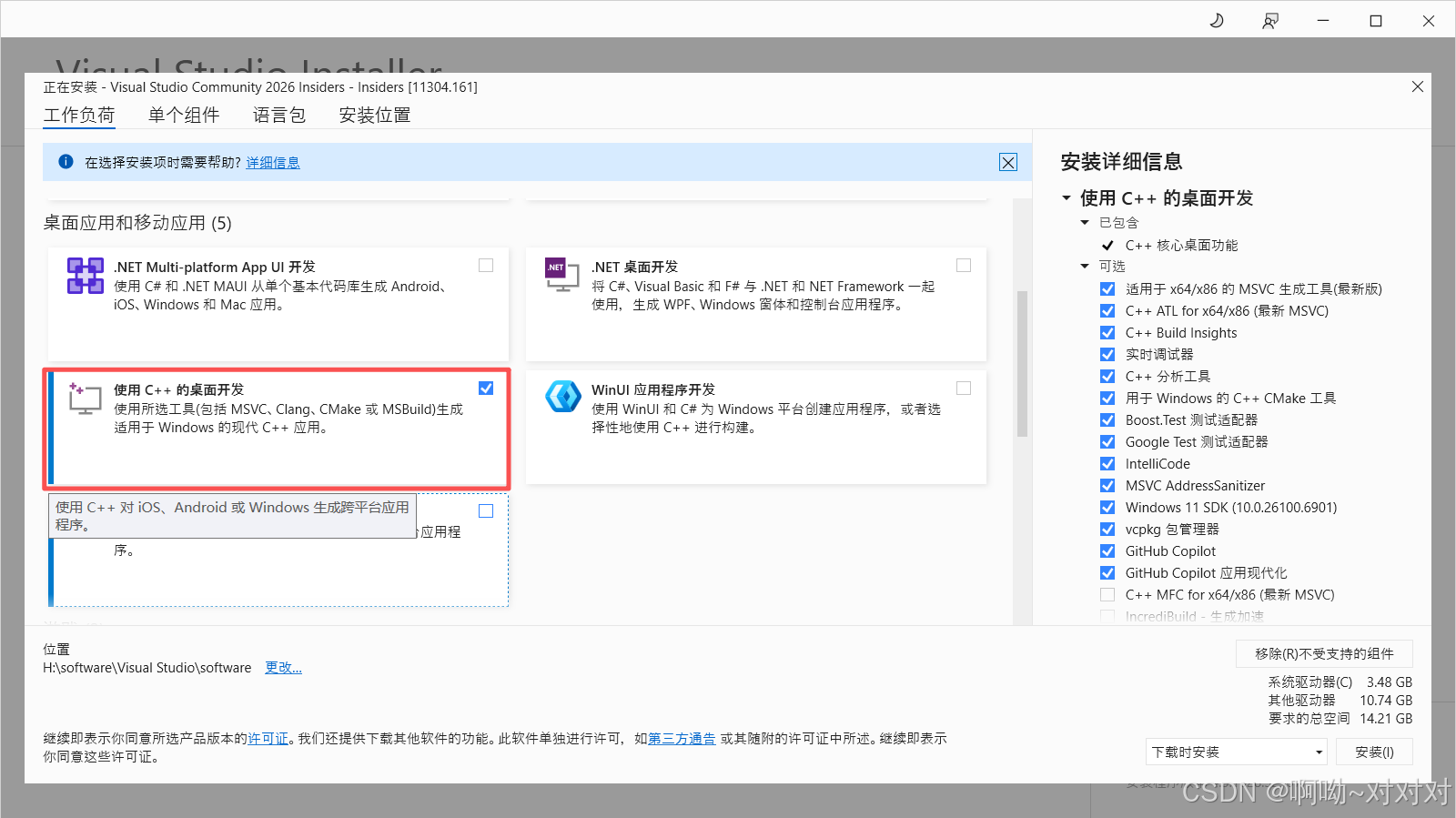
Task: Uncheck Google Test 测试适配器 component
Action: 1107,442
